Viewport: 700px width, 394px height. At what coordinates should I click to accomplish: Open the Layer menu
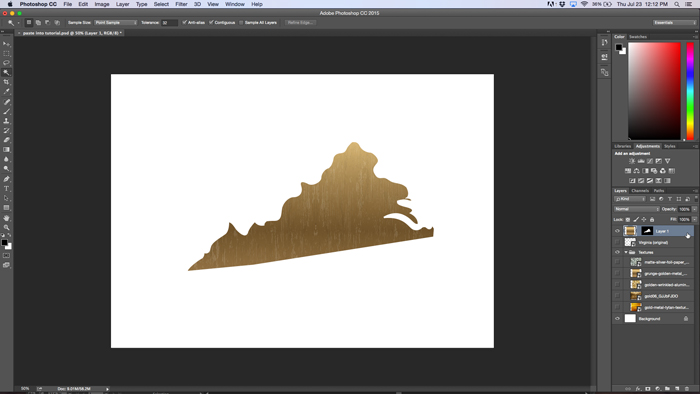coord(122,4)
